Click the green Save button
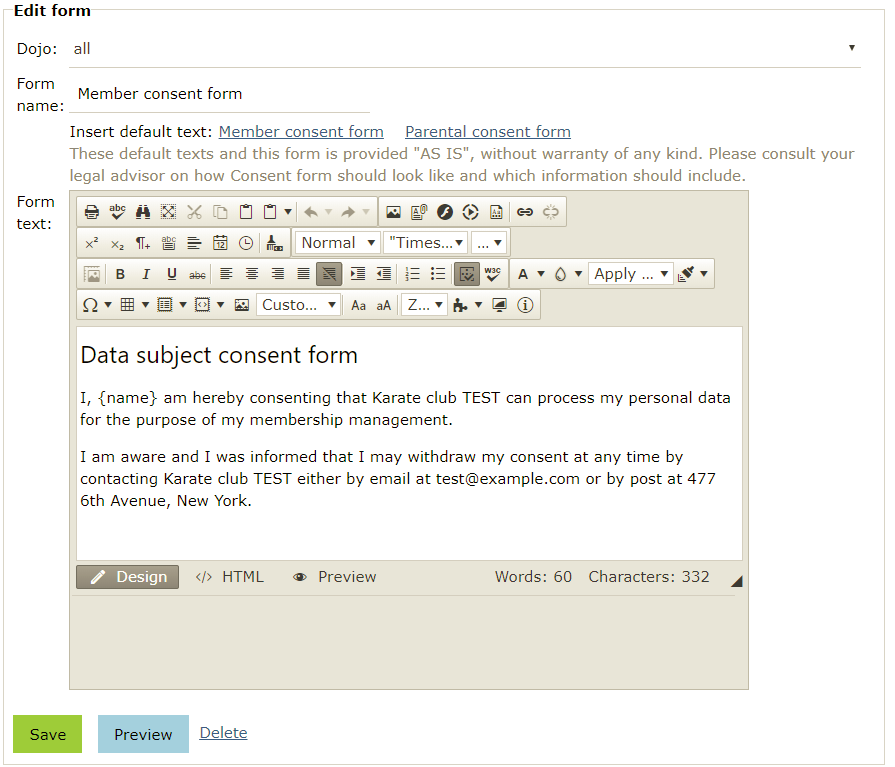895x767 pixels. (x=47, y=734)
